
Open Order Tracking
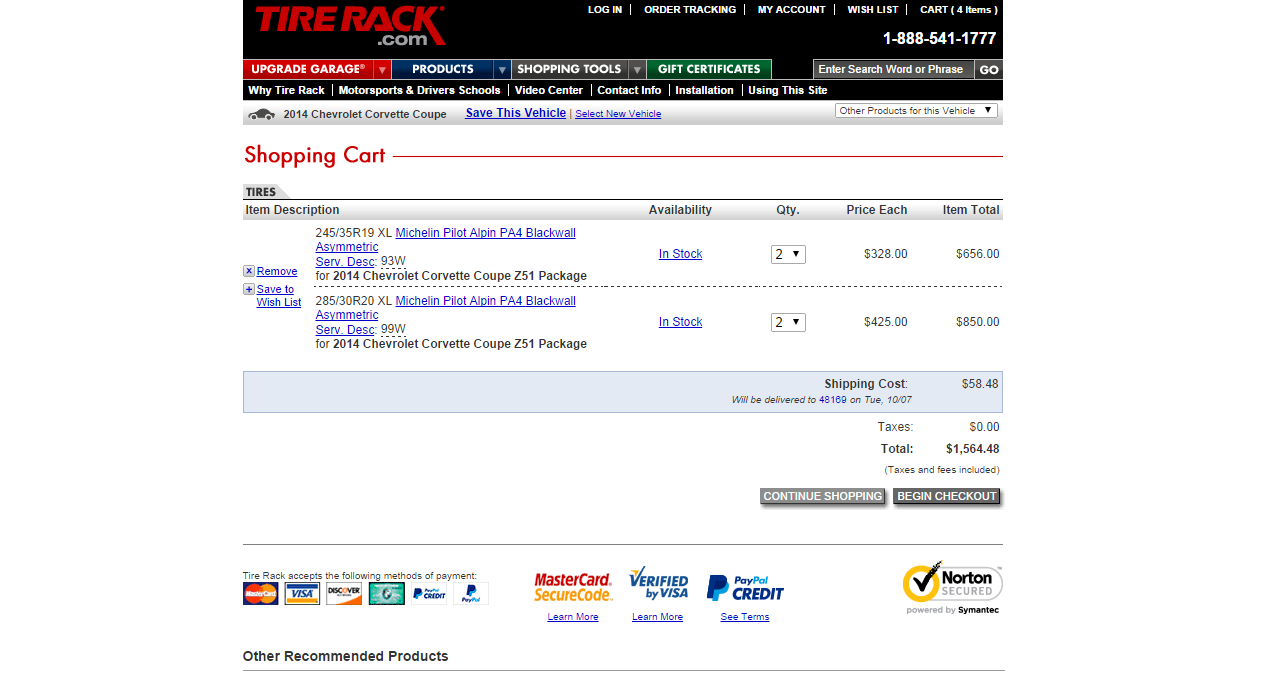pyautogui.click(x=690, y=10)
